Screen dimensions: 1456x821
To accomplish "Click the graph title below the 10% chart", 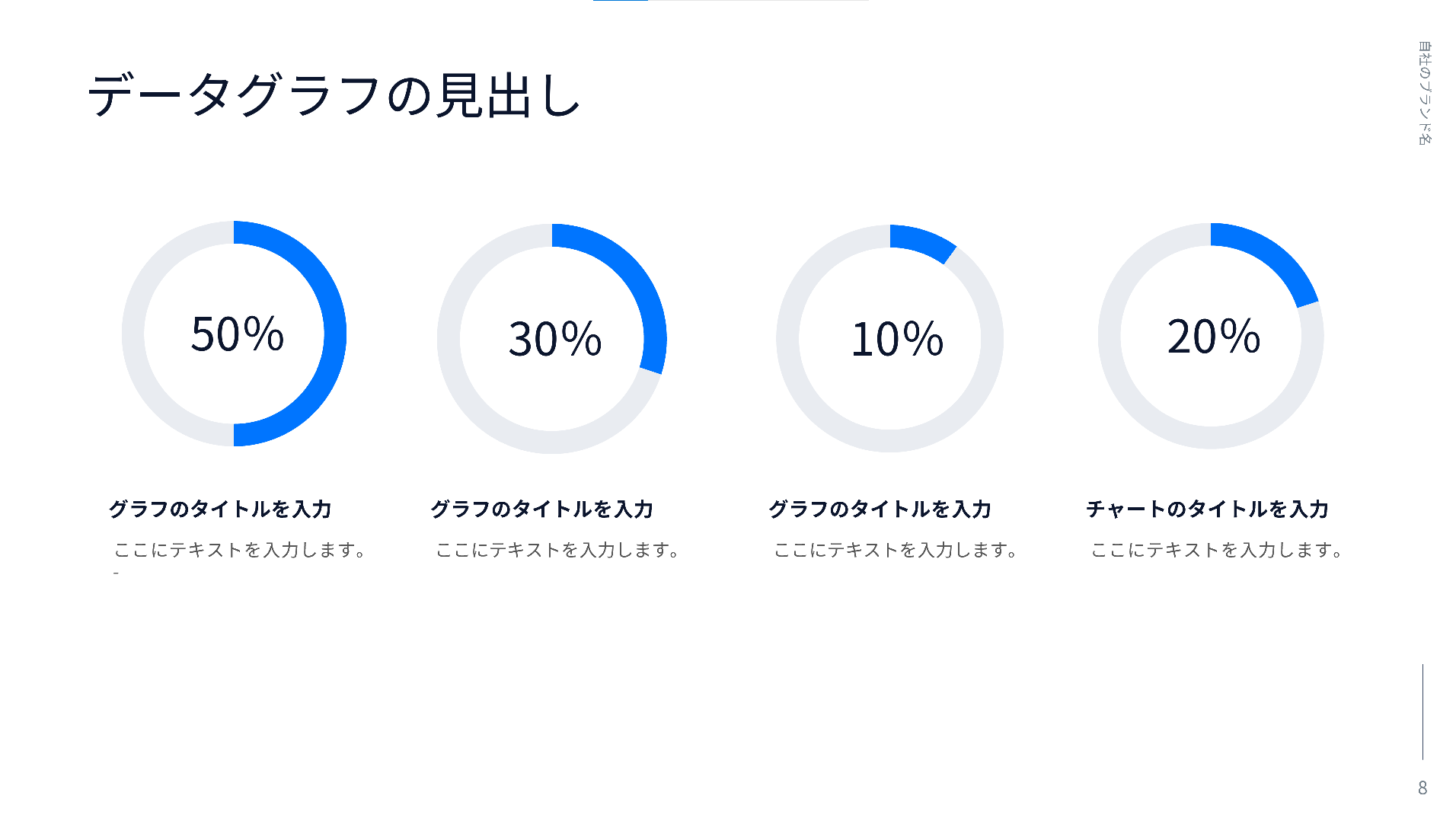I will point(880,509).
